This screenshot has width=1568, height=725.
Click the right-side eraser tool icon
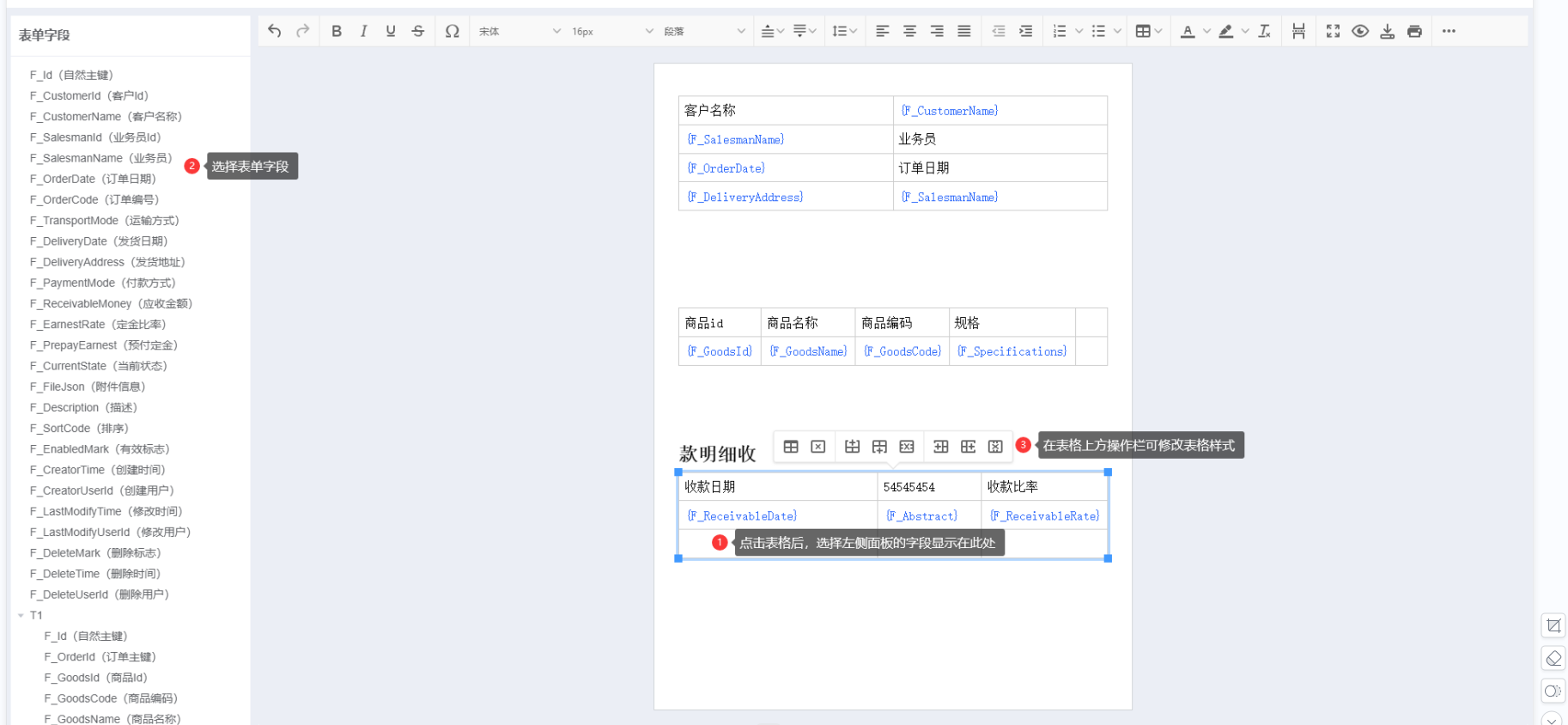click(1553, 658)
